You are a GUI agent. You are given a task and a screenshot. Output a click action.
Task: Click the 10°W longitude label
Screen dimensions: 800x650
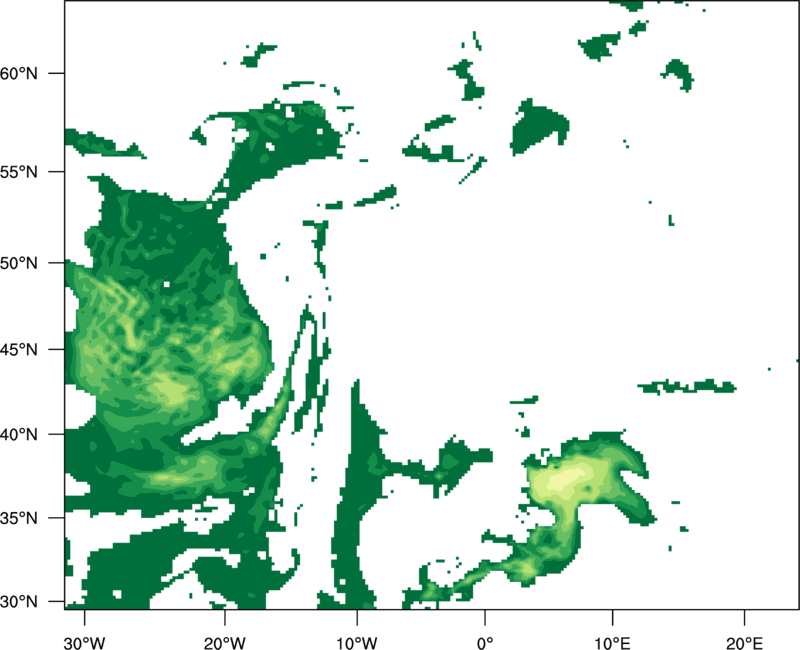pyautogui.click(x=357, y=643)
